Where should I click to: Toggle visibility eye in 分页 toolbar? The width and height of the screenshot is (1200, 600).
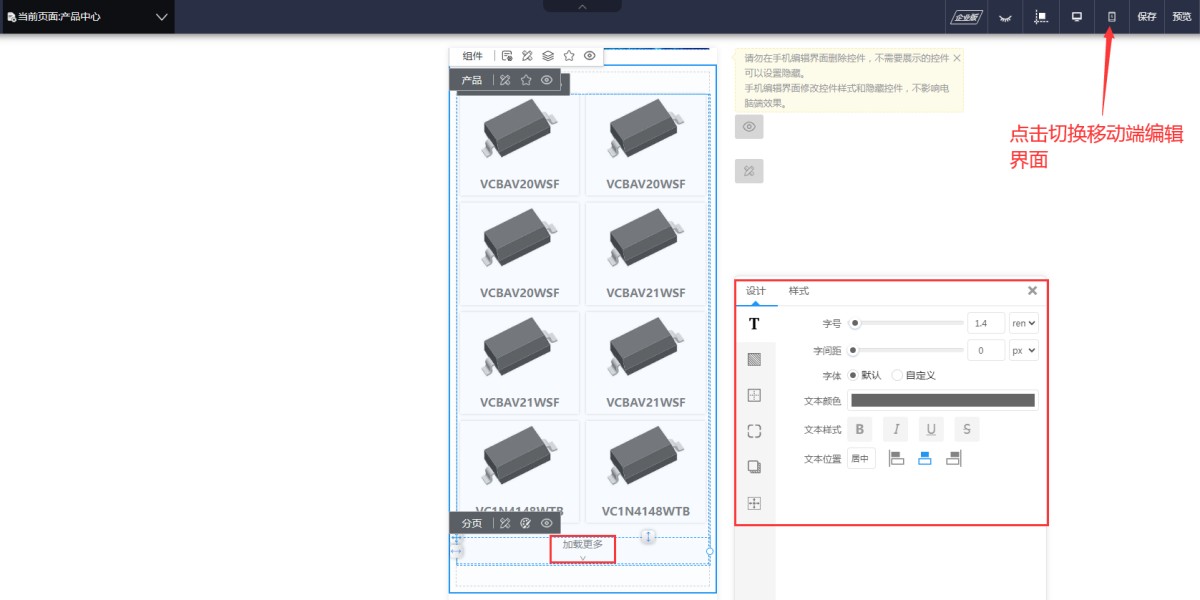(547, 523)
